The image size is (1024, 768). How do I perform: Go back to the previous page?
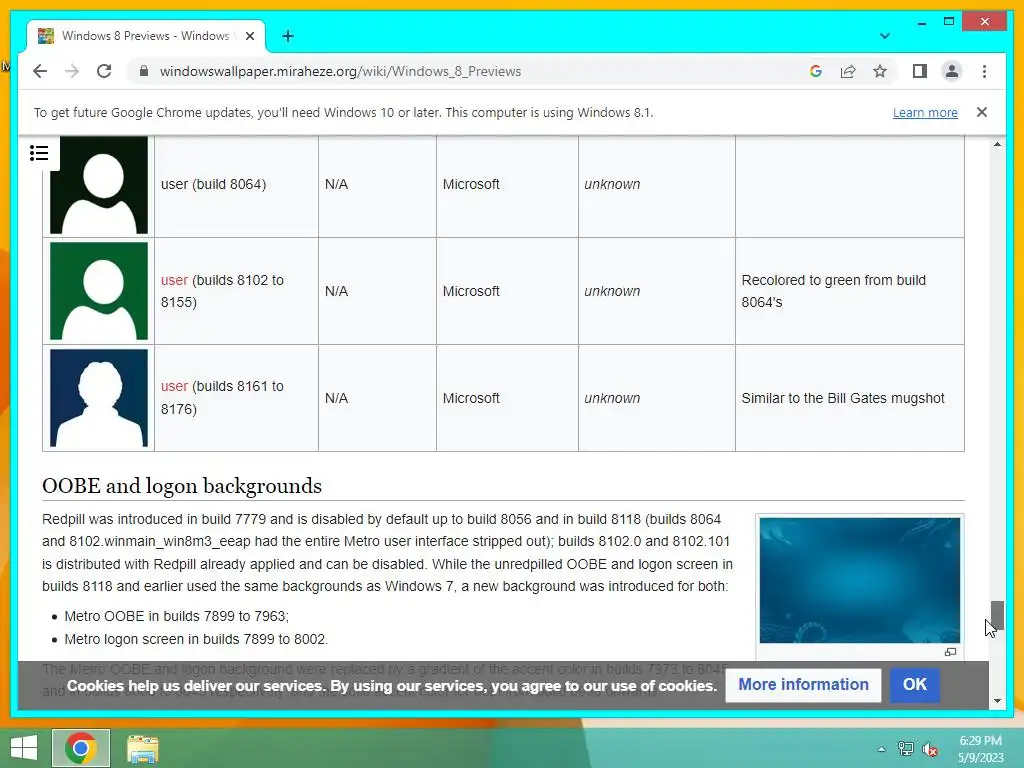coord(40,71)
